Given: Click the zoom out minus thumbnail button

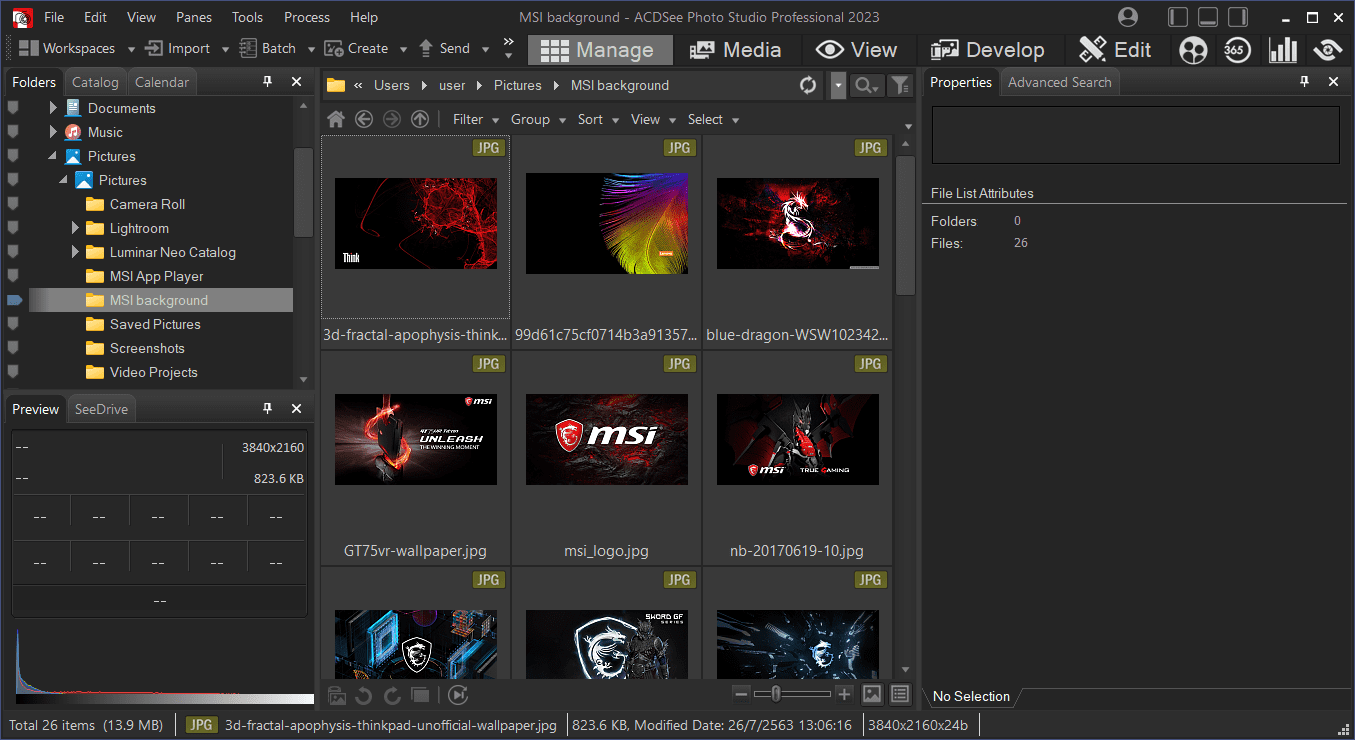Looking at the screenshot, I should pyautogui.click(x=741, y=694).
